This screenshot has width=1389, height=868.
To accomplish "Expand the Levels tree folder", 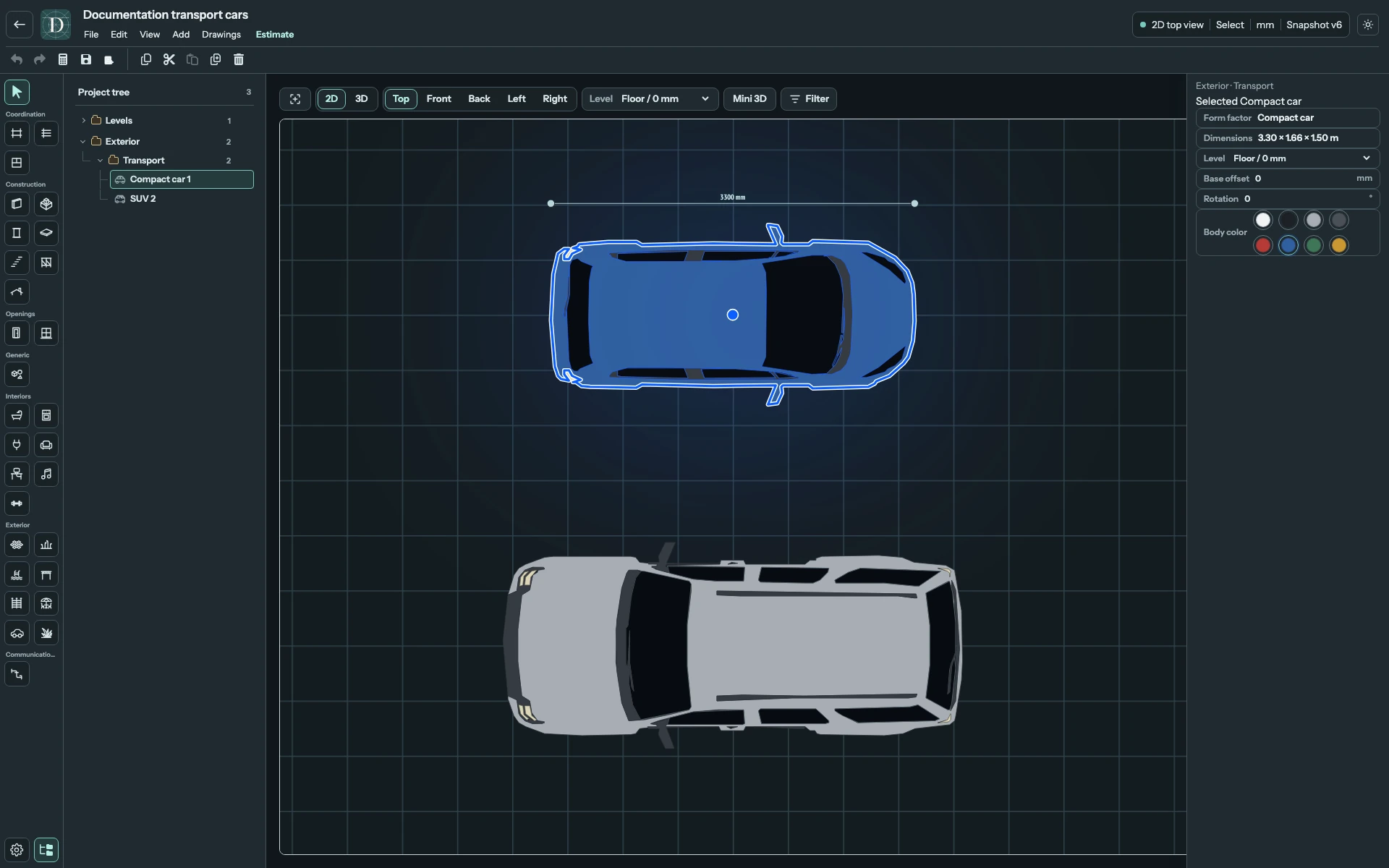I will (84, 121).
